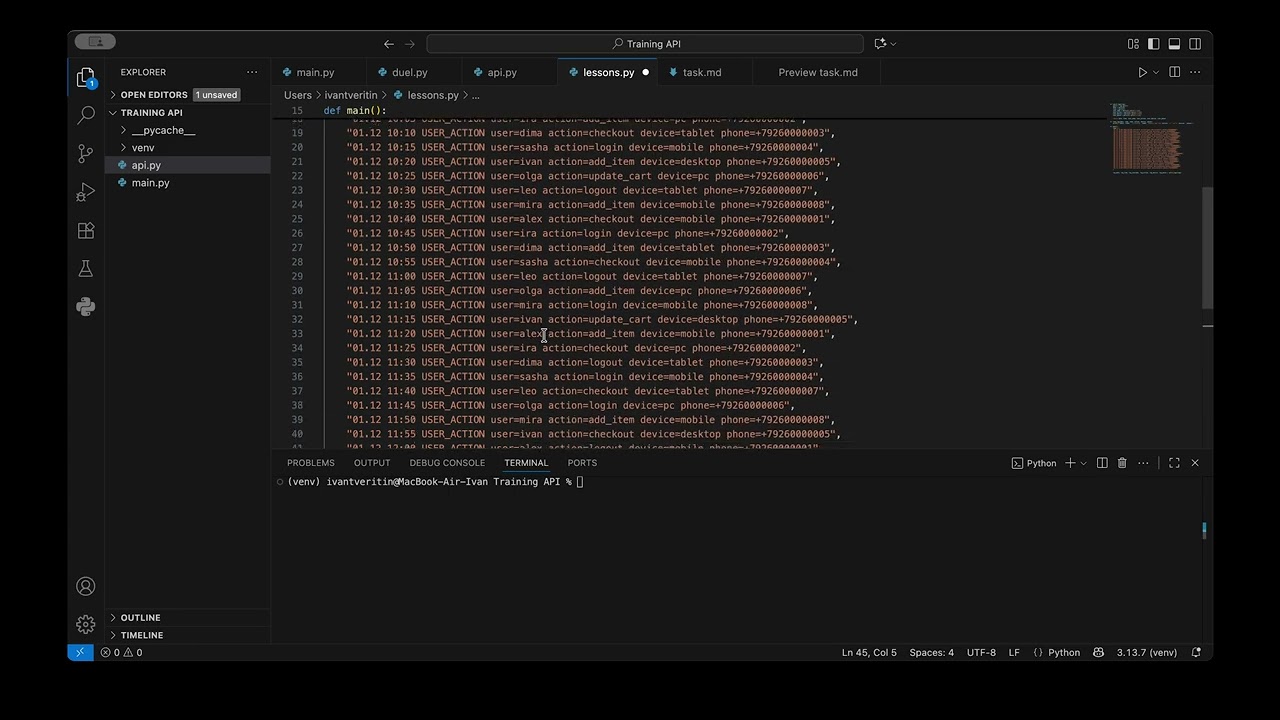Image resolution: width=1280 pixels, height=720 pixels.
Task: Open remote window indicator in status bar
Action: [81, 652]
